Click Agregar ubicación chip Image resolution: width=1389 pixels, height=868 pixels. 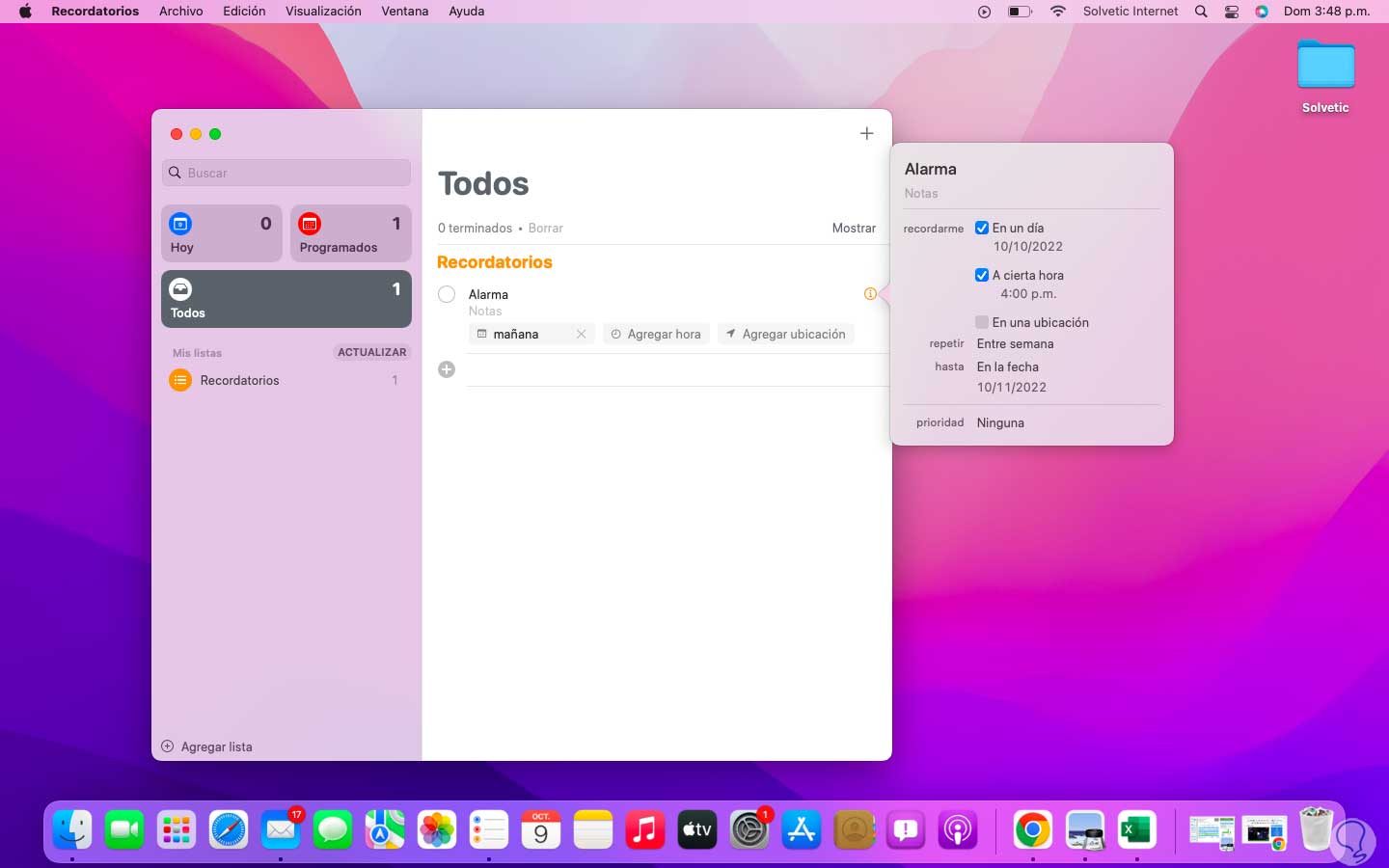[x=786, y=334]
